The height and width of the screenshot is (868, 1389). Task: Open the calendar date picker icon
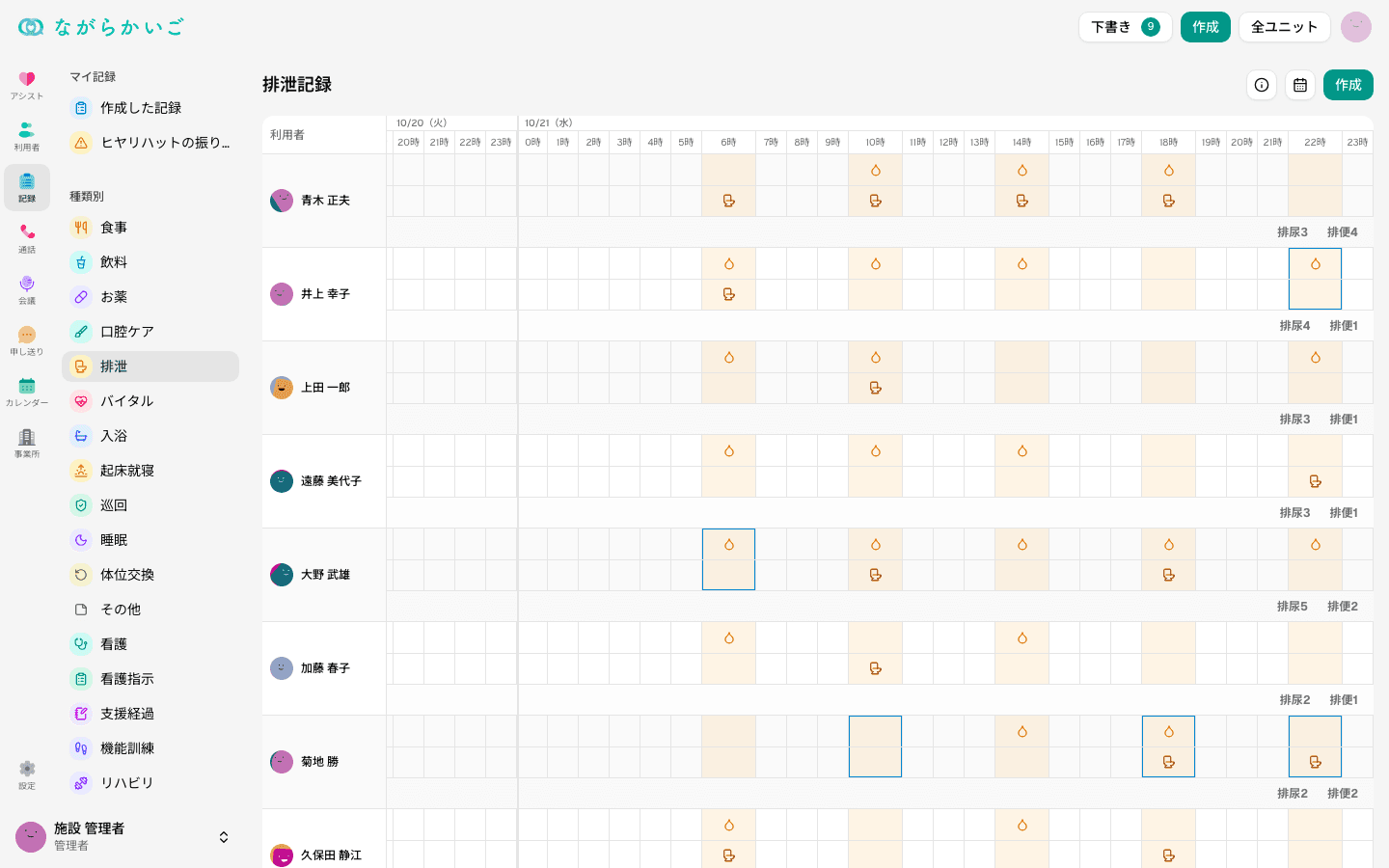point(1300,85)
